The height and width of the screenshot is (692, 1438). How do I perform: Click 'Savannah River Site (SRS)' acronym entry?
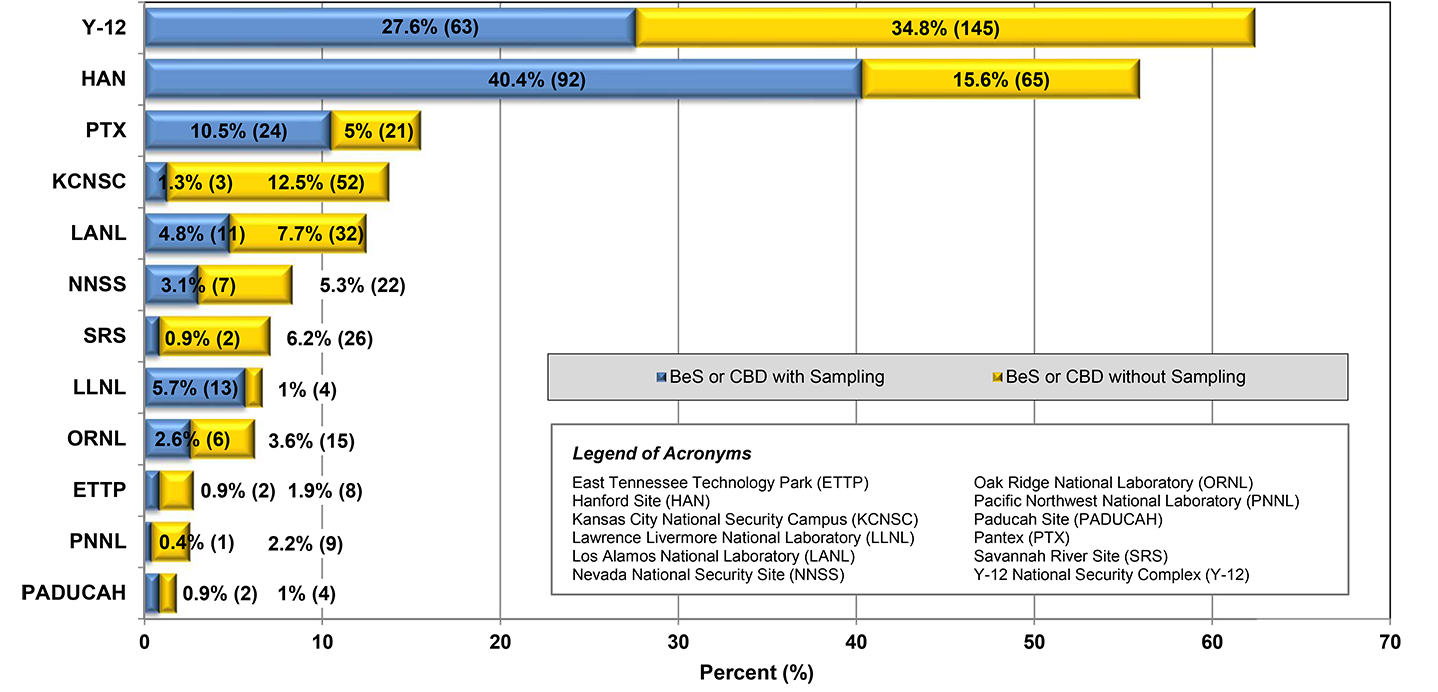(1071, 556)
